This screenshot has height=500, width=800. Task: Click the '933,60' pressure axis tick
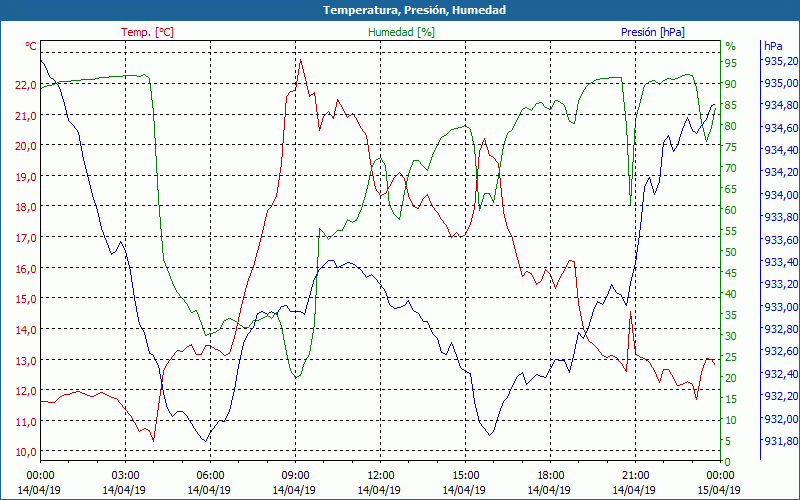pos(781,240)
